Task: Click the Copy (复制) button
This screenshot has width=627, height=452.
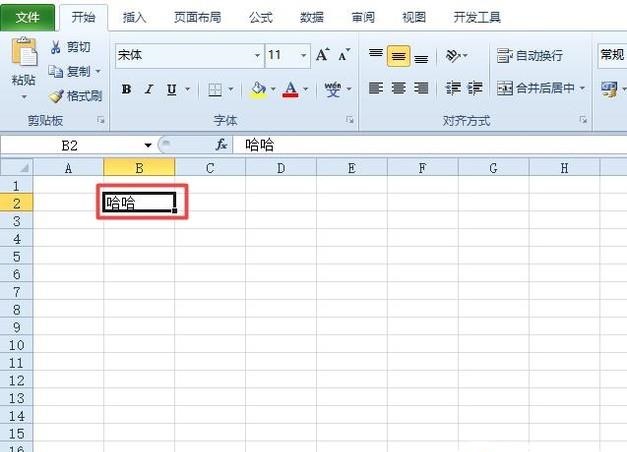Action: tap(68, 71)
